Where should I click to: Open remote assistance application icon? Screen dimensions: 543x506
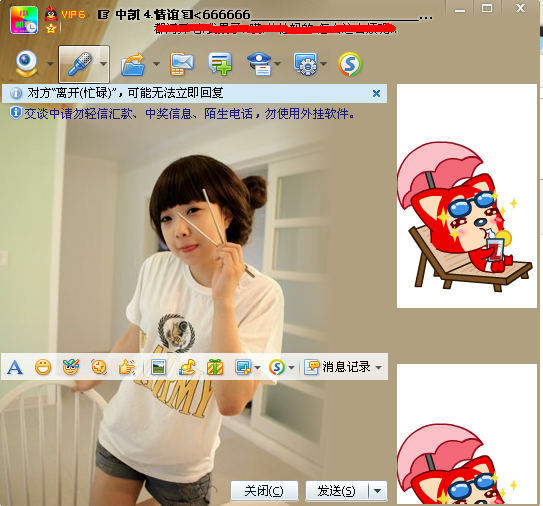305,64
